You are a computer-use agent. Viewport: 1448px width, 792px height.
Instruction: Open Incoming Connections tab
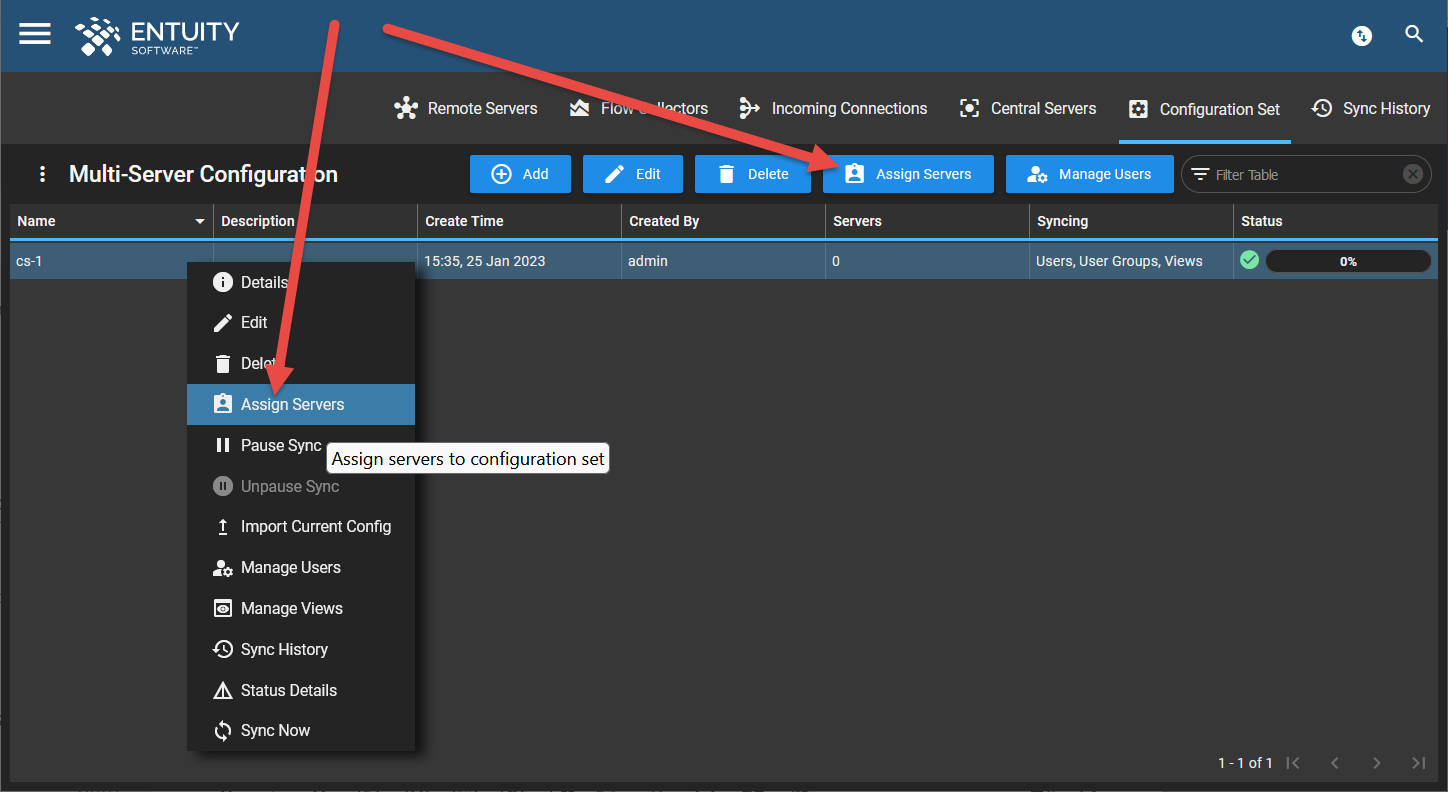[x=833, y=108]
